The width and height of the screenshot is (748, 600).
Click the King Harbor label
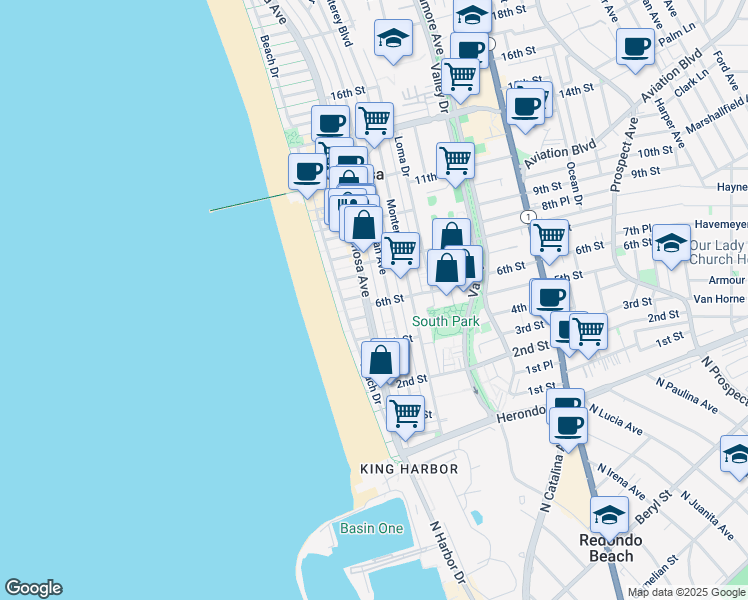[x=409, y=469]
